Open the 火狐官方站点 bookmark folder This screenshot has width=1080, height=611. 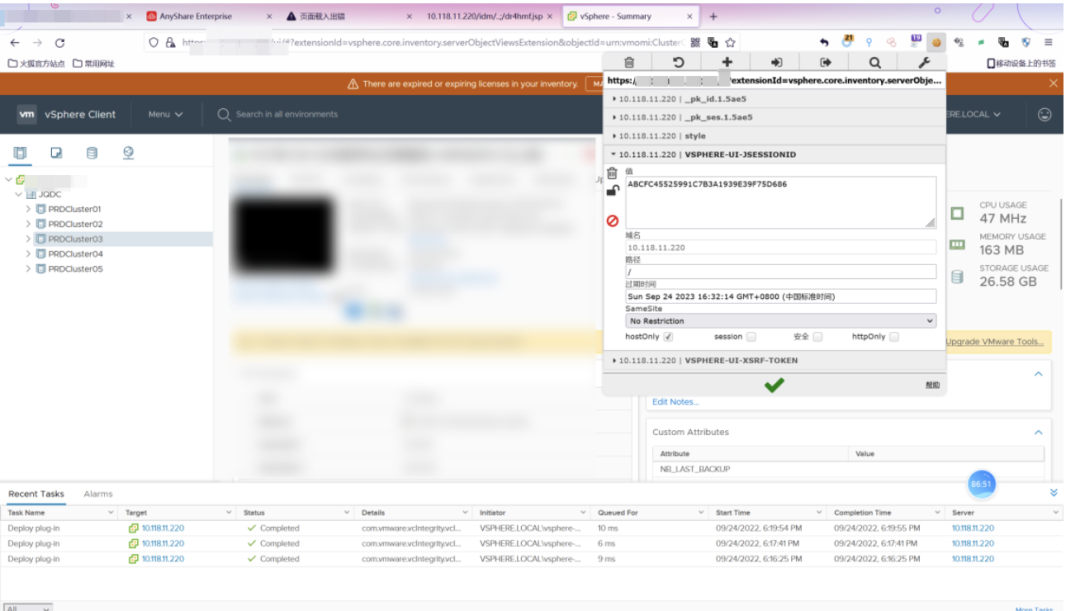(x=36, y=63)
